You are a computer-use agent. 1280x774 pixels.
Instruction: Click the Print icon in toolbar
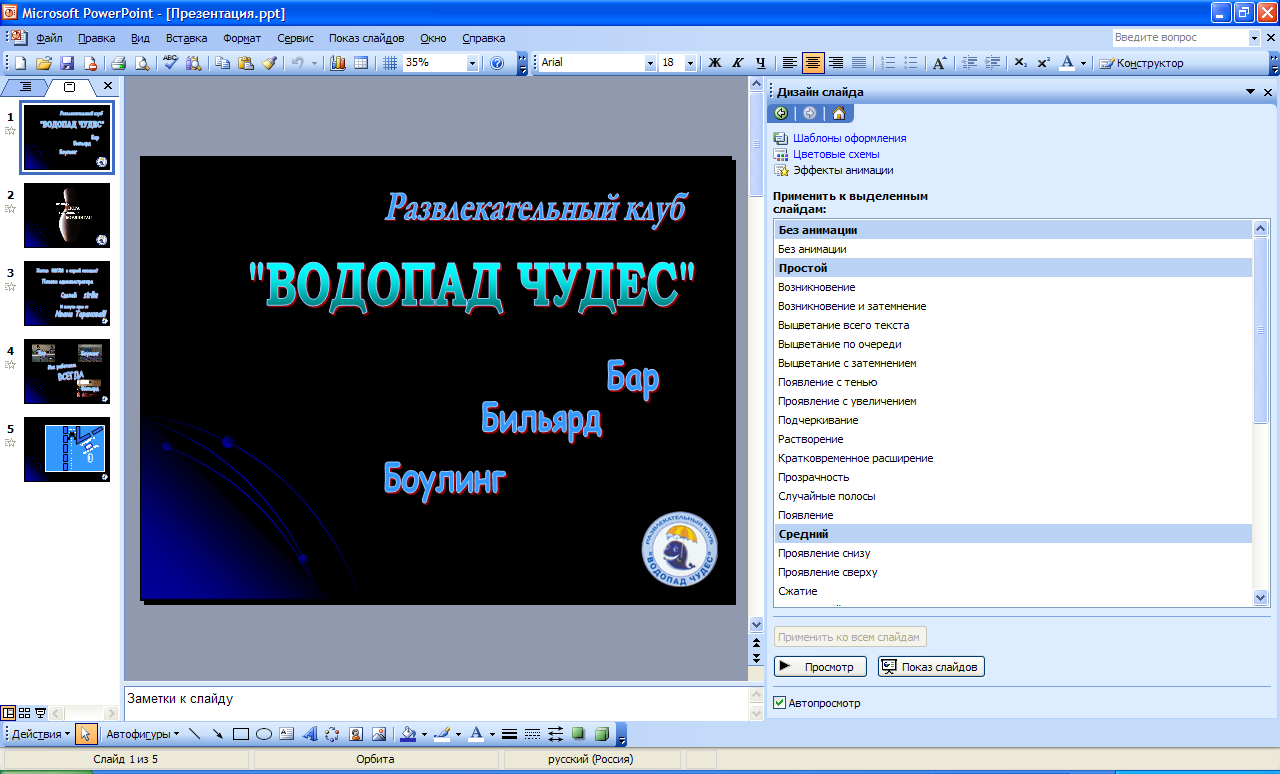click(x=118, y=63)
